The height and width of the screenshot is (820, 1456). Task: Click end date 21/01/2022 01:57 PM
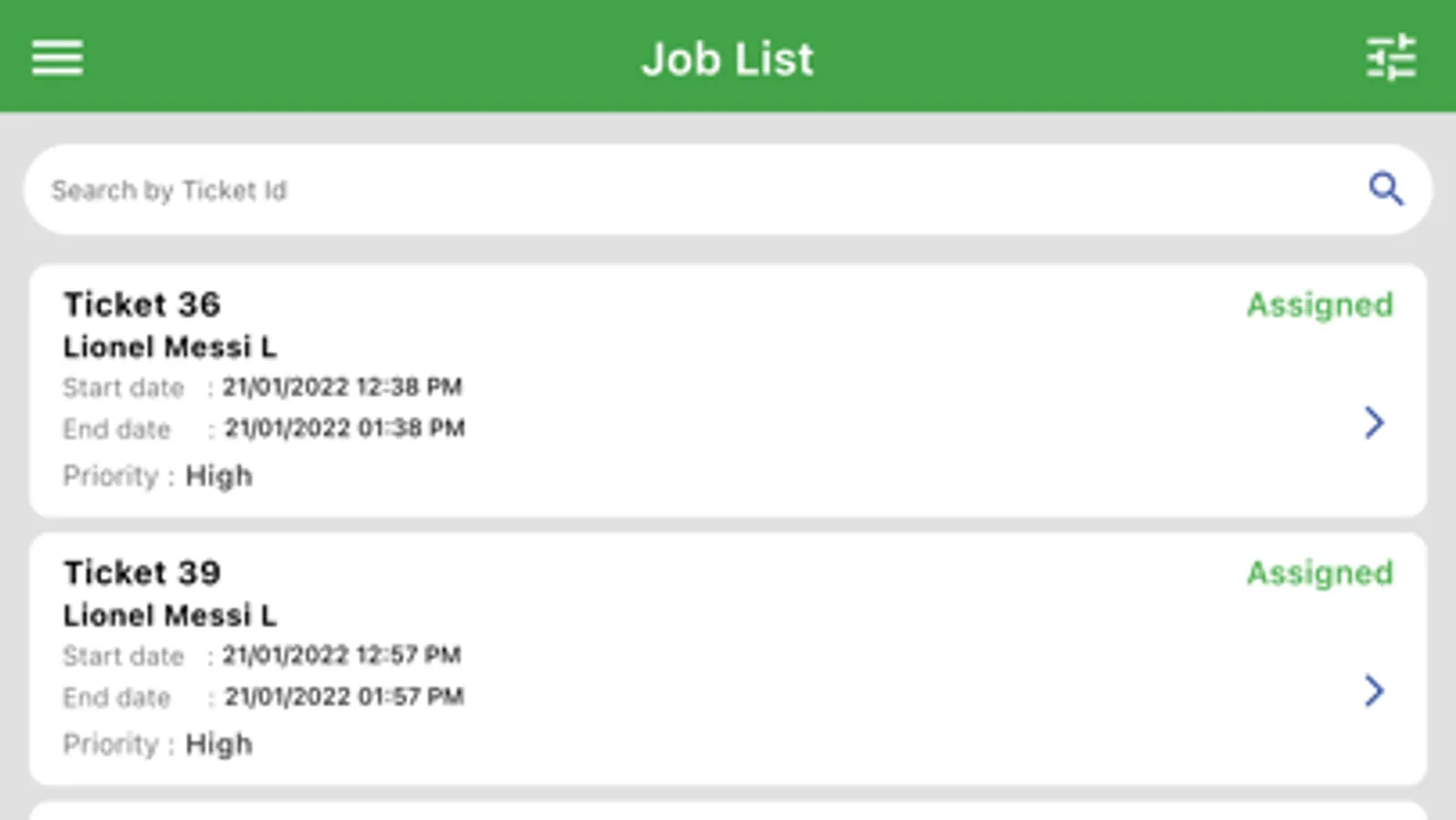(344, 696)
